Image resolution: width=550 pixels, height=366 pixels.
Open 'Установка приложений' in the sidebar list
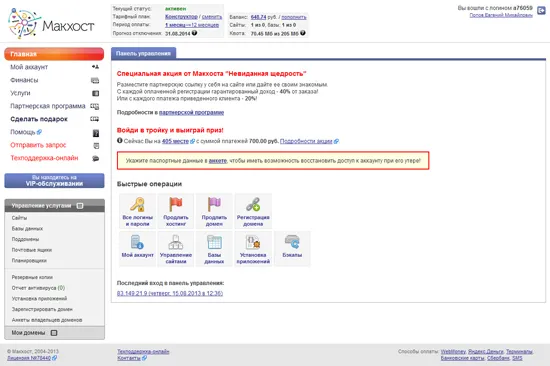39,298
